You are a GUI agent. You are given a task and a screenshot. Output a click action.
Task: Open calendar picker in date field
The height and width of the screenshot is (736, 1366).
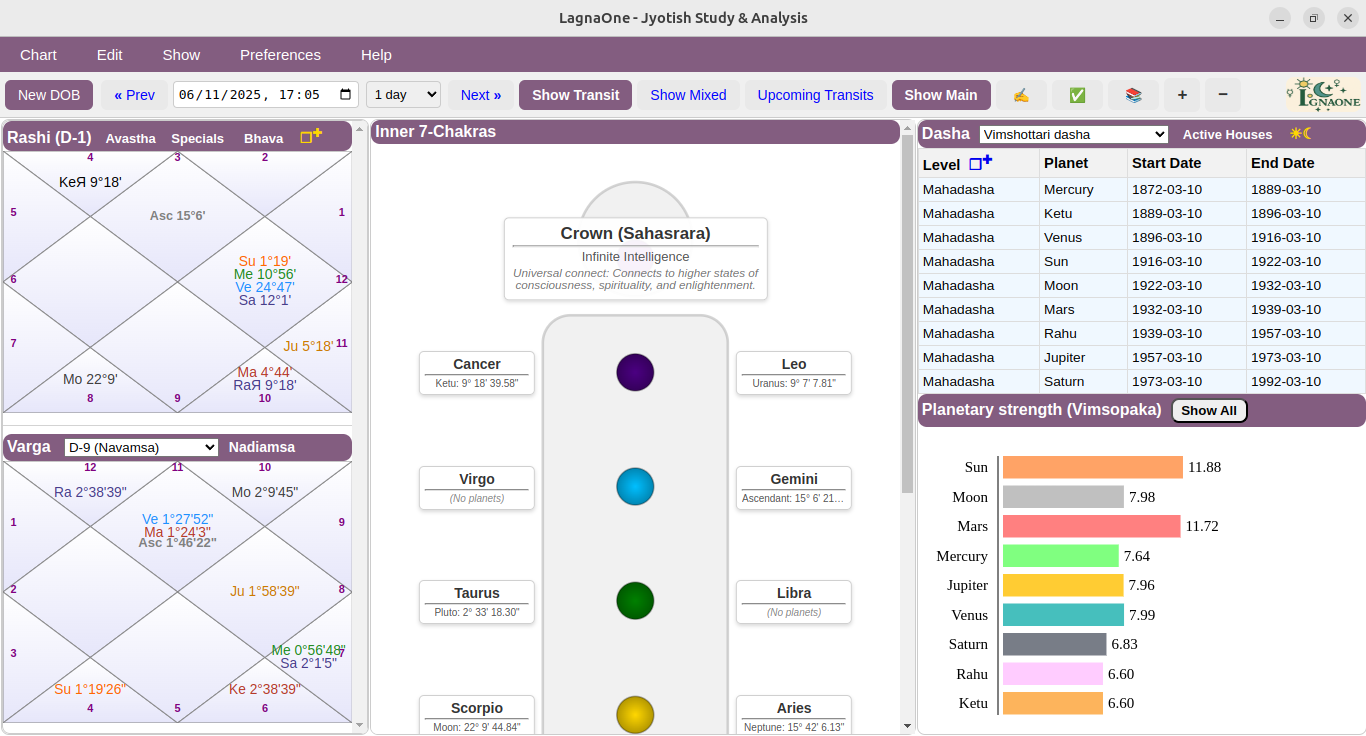[346, 95]
